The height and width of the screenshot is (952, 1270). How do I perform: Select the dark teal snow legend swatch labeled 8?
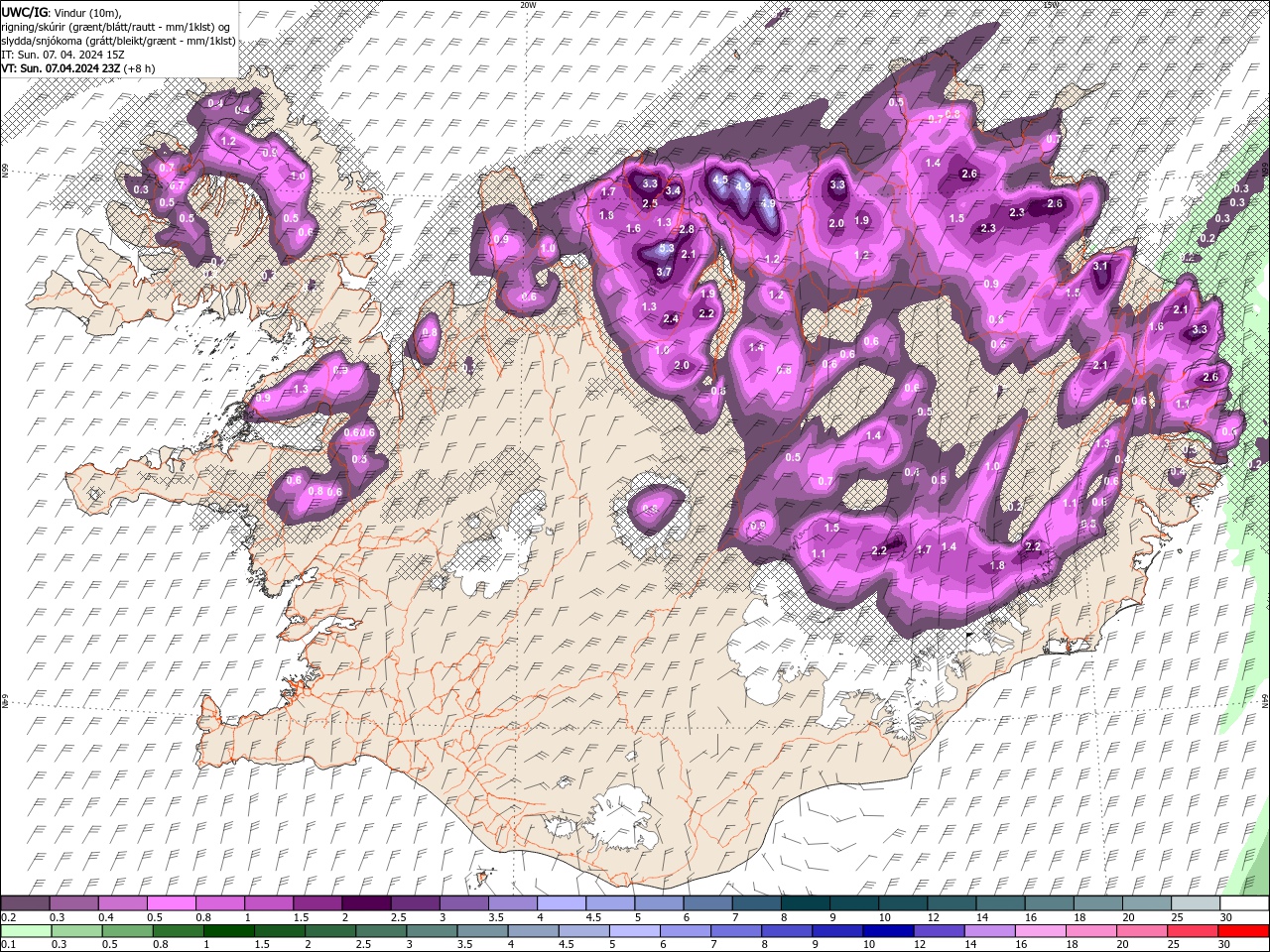(806, 903)
